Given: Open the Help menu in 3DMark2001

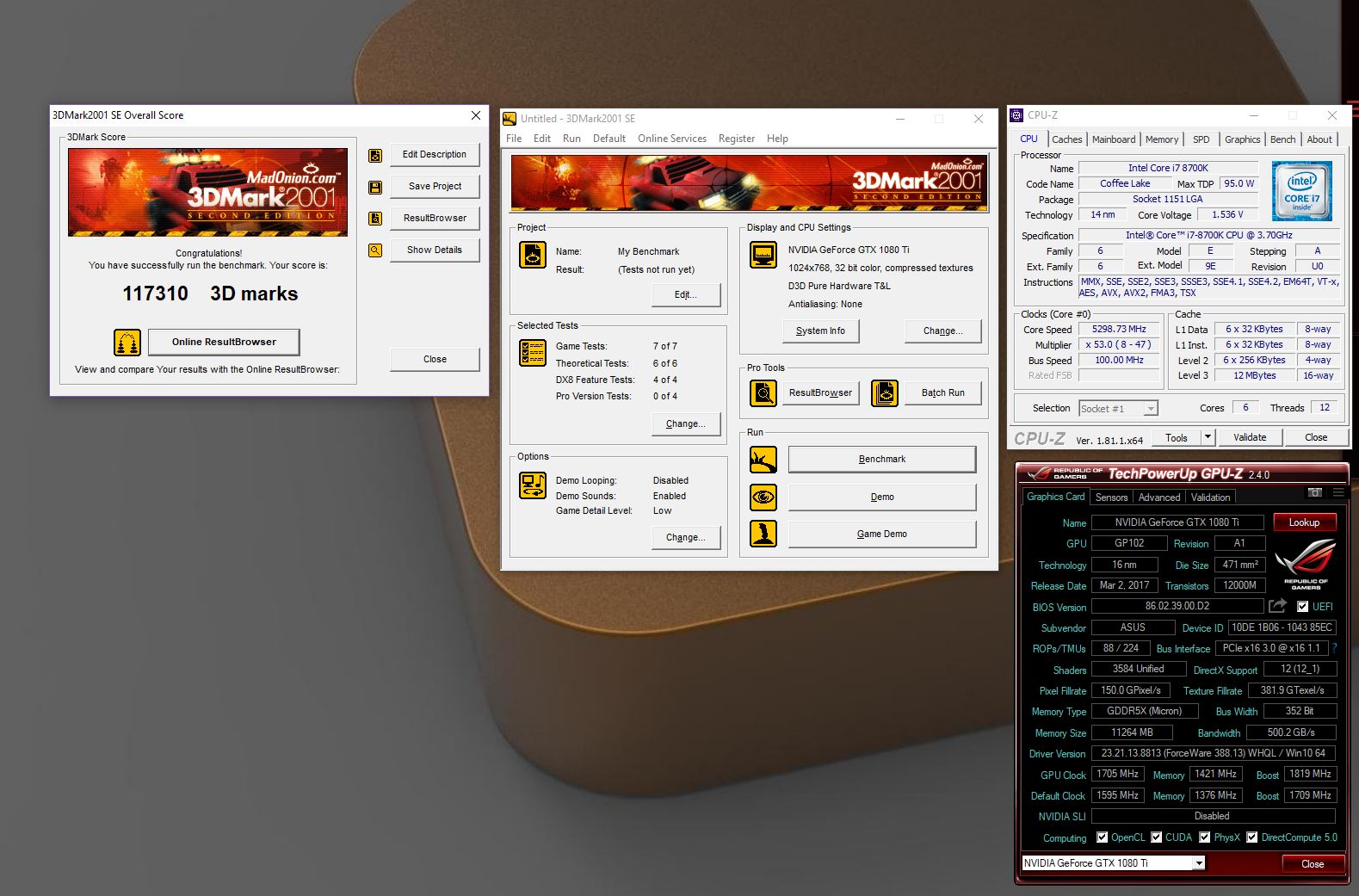Looking at the screenshot, I should (x=777, y=139).
